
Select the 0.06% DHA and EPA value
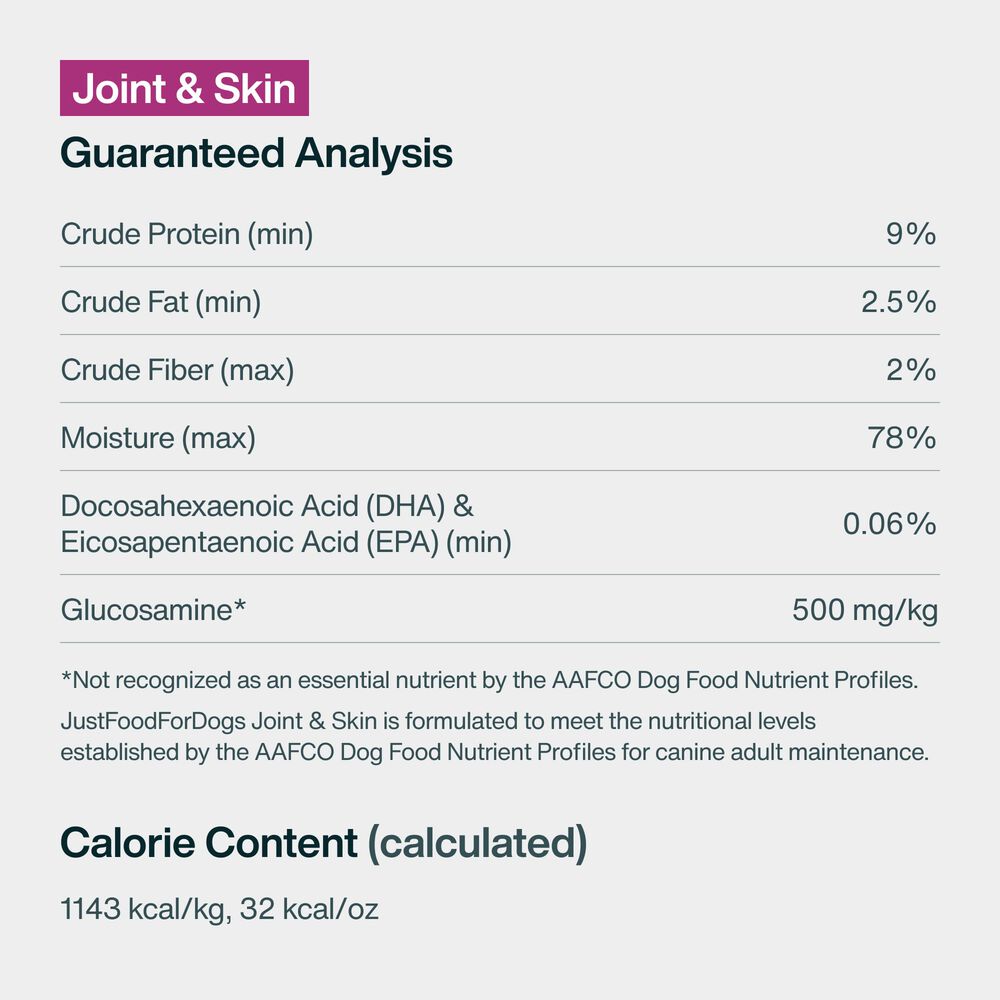[889, 523]
